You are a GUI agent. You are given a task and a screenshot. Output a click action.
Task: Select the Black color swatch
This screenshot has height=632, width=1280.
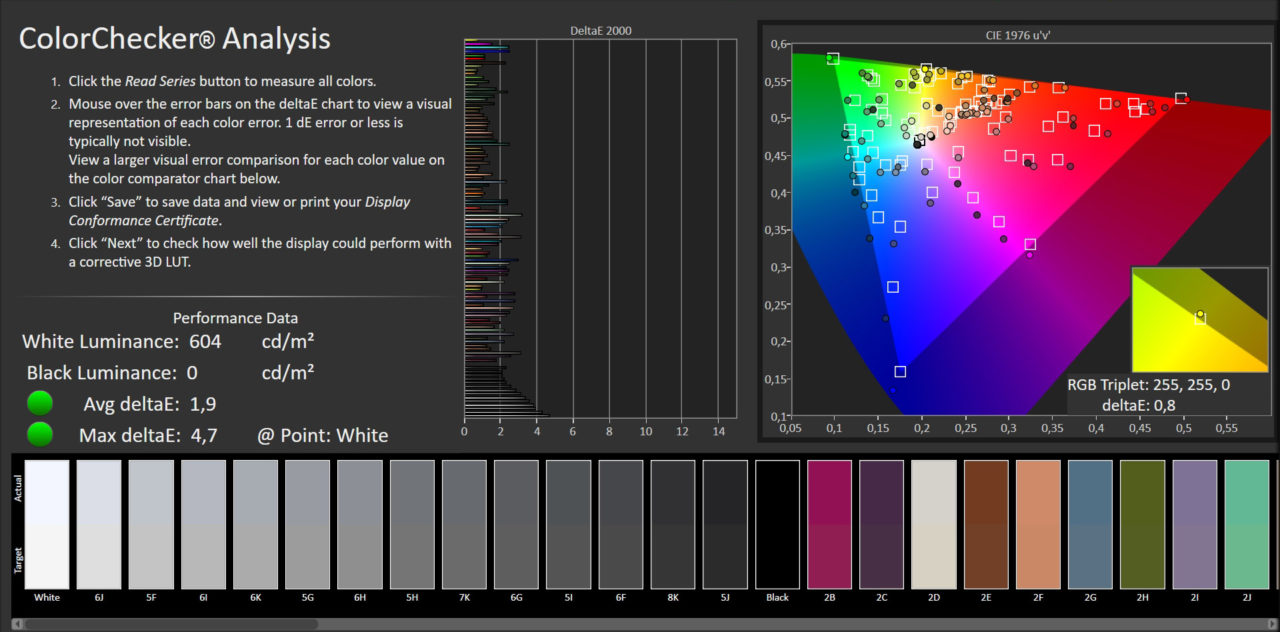coord(777,524)
